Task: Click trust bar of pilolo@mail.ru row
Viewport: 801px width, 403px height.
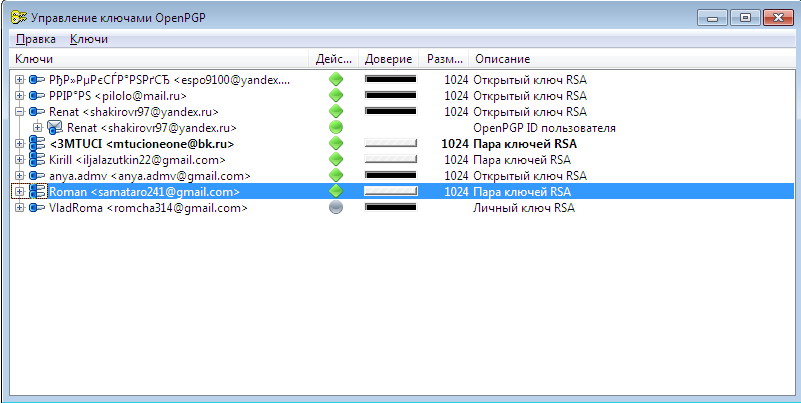Action: (x=390, y=96)
